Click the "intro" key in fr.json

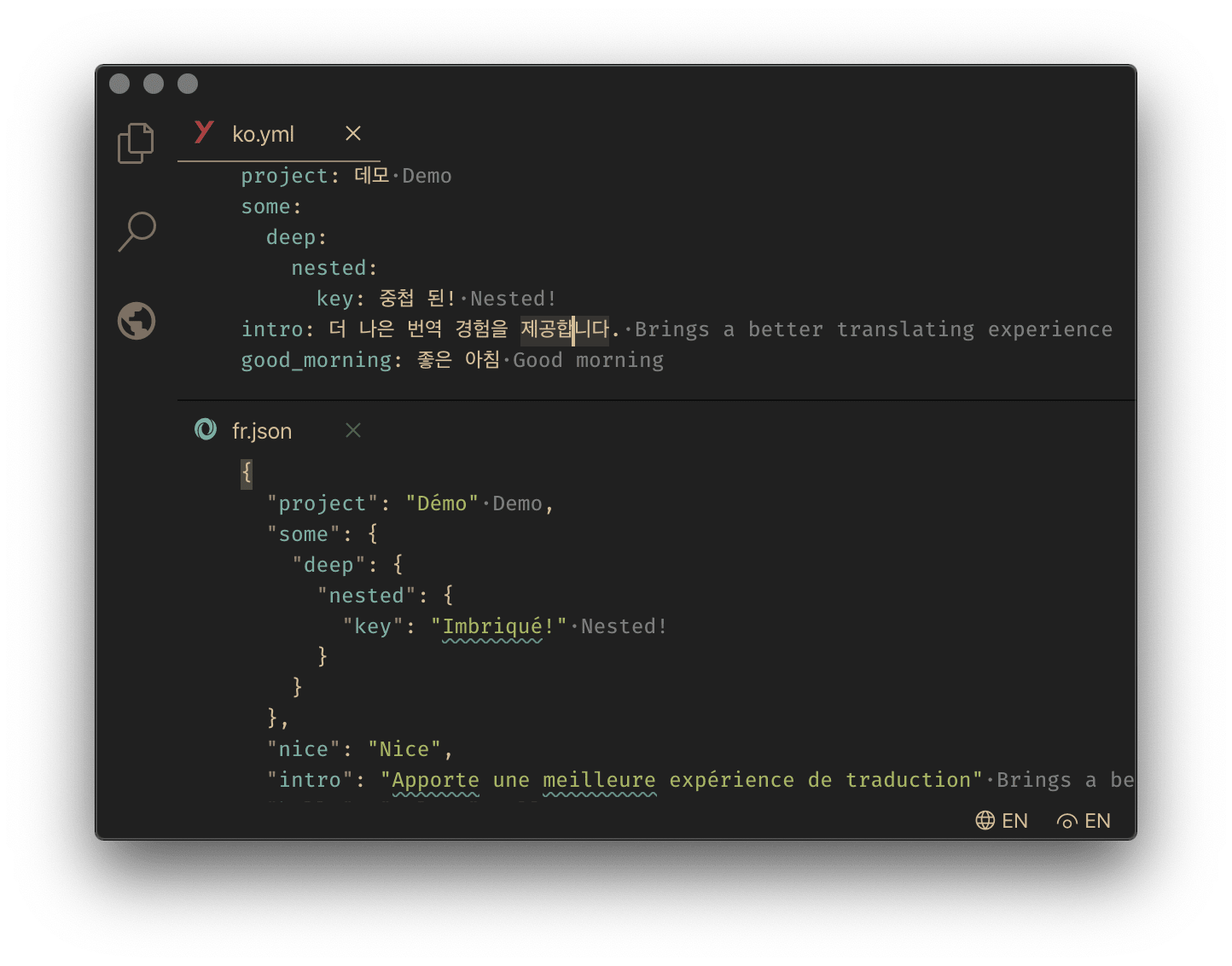(310, 780)
